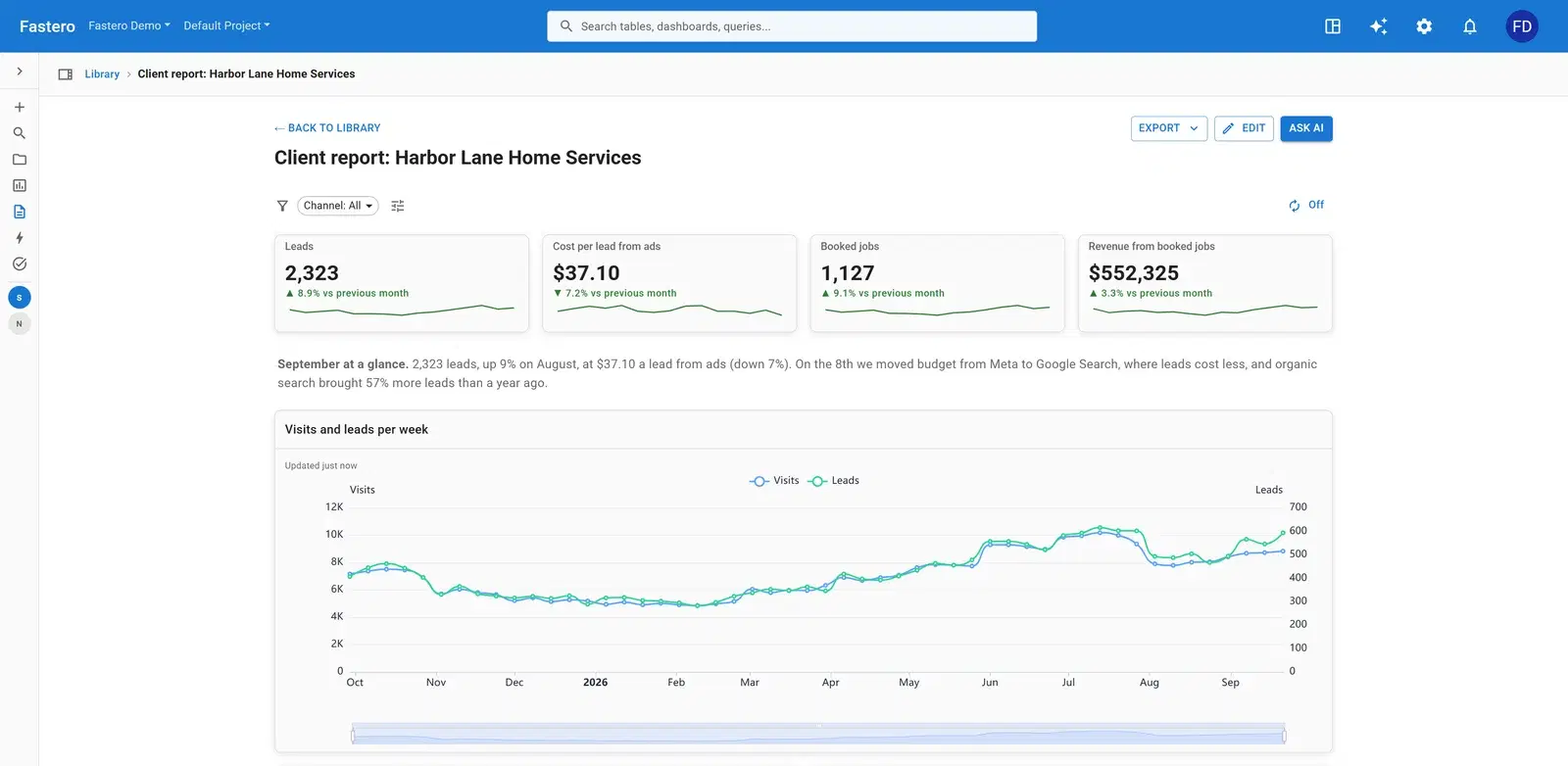Click the Fastero logo

[x=47, y=26]
